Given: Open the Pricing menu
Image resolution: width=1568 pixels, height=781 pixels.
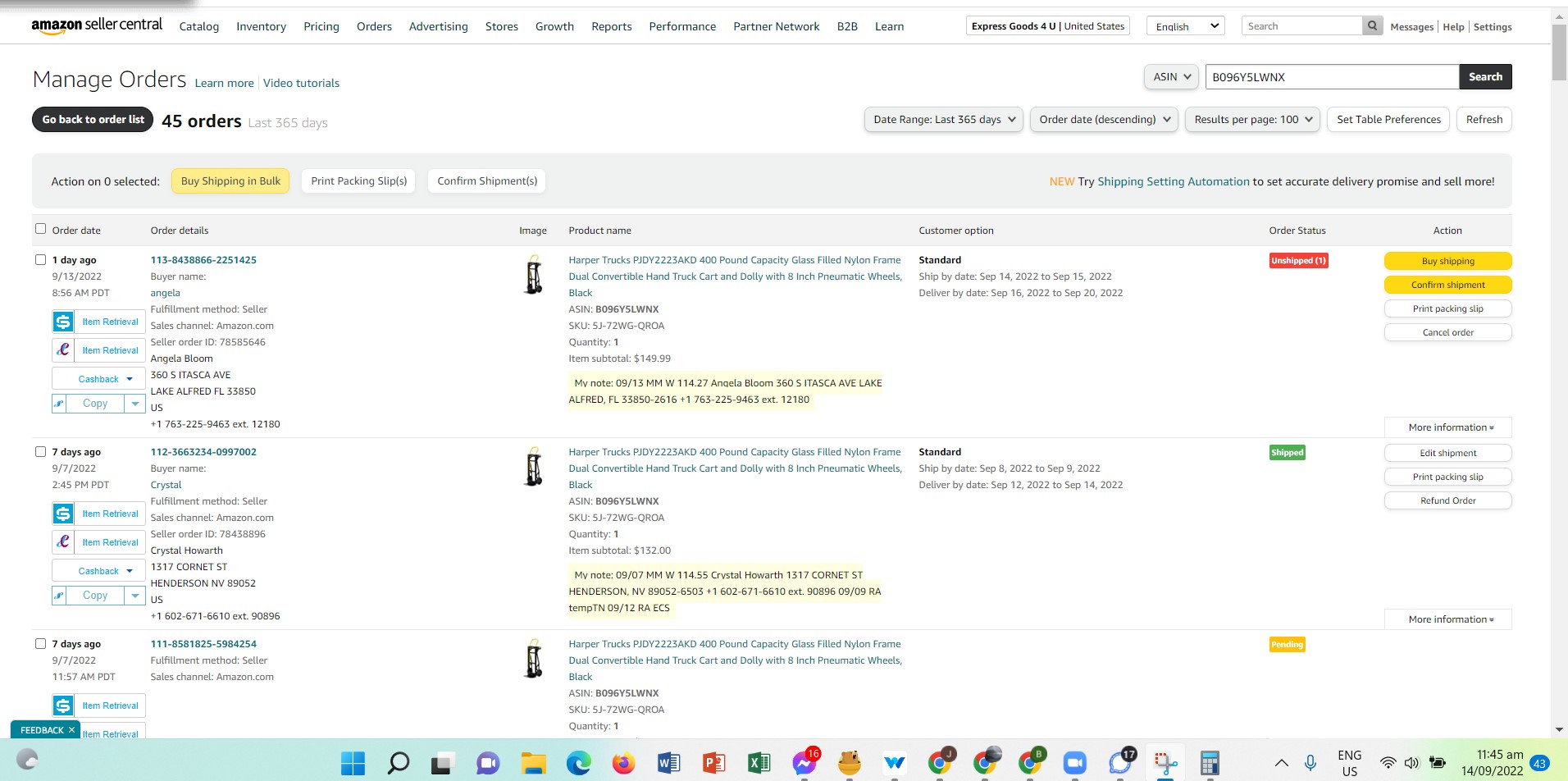Looking at the screenshot, I should coord(321,26).
